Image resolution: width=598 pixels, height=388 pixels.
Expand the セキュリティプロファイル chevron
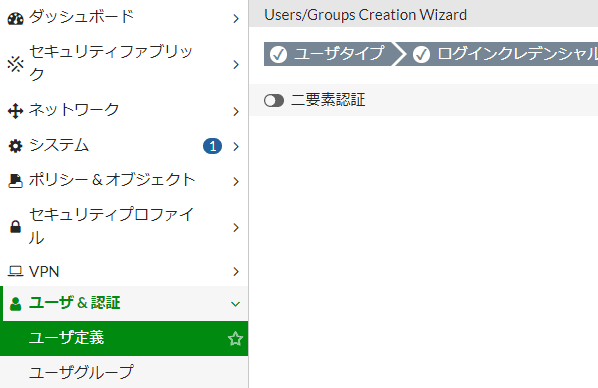point(236,227)
